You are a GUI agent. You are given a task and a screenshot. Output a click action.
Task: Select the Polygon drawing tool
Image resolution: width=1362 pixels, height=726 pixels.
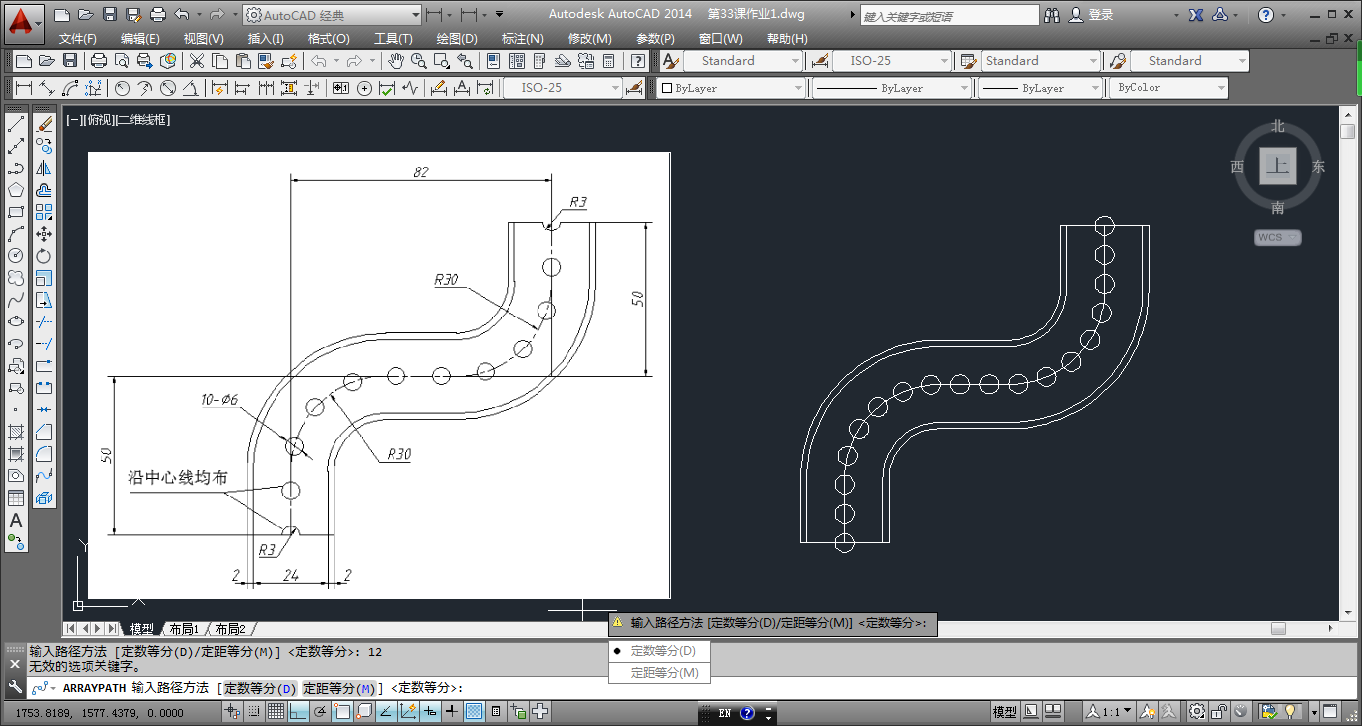click(16, 190)
